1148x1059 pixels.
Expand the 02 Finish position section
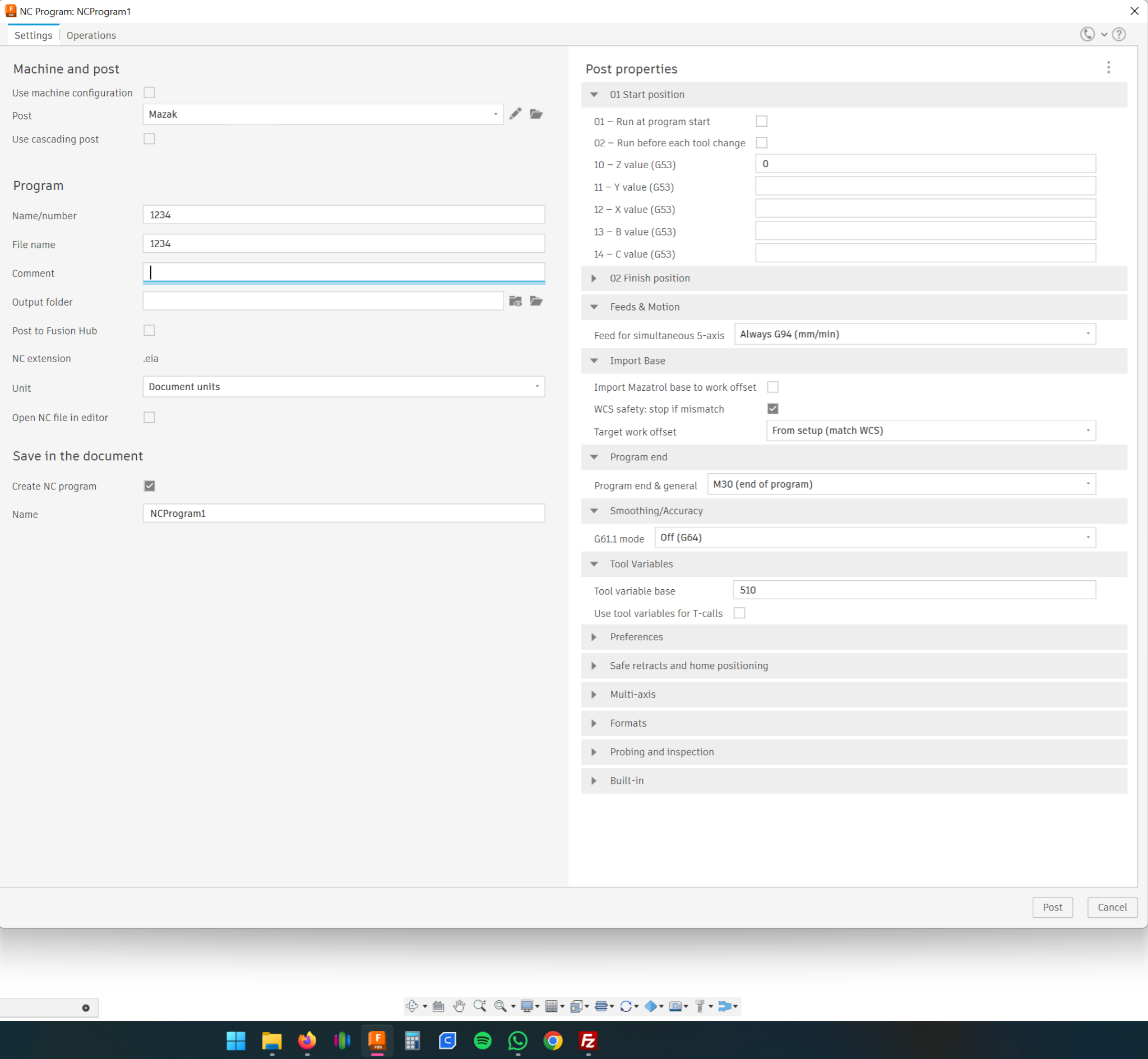pos(594,278)
